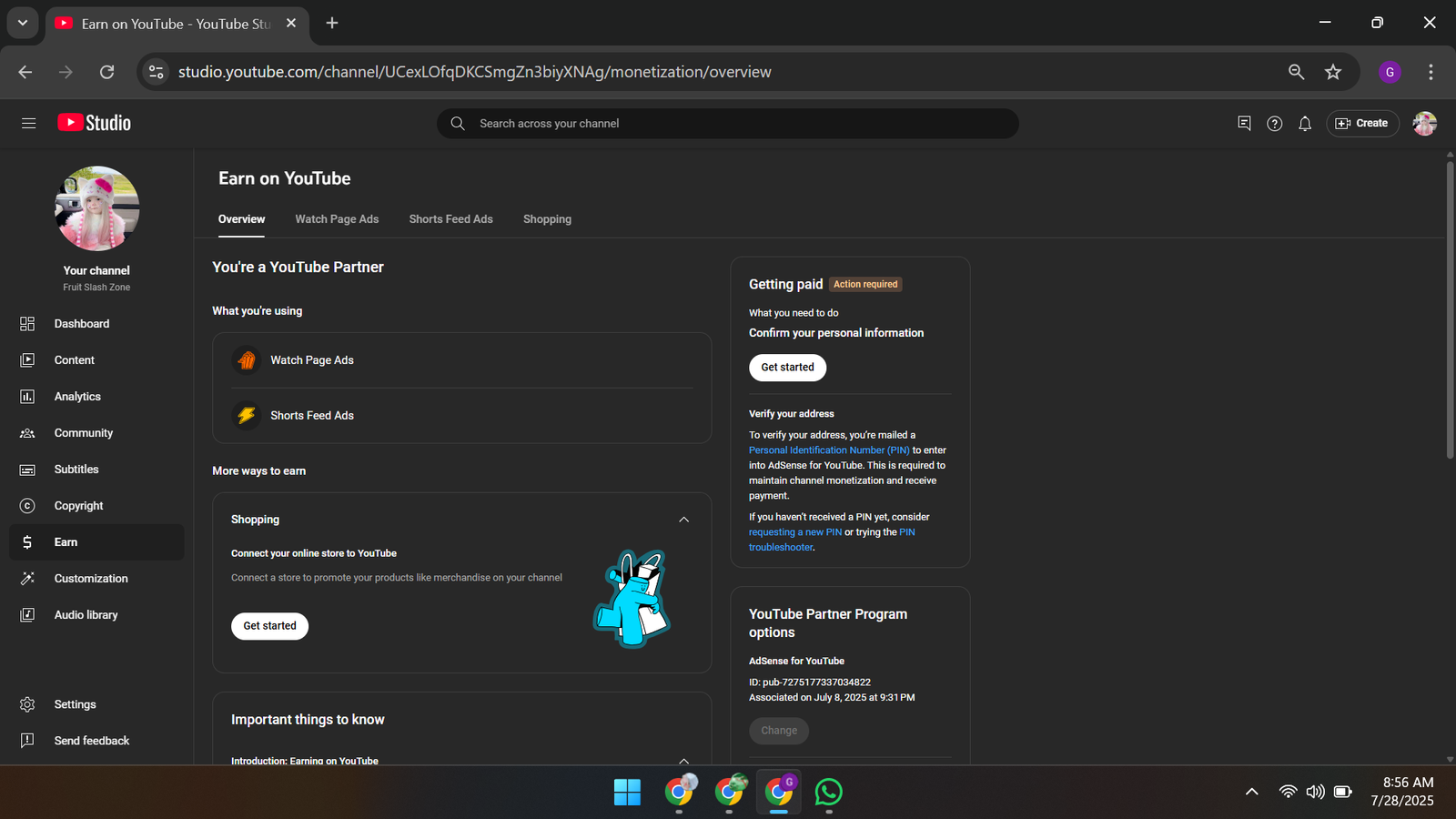Open the Chrome profile G avatar
The width and height of the screenshot is (1456, 819).
pos(1390,72)
